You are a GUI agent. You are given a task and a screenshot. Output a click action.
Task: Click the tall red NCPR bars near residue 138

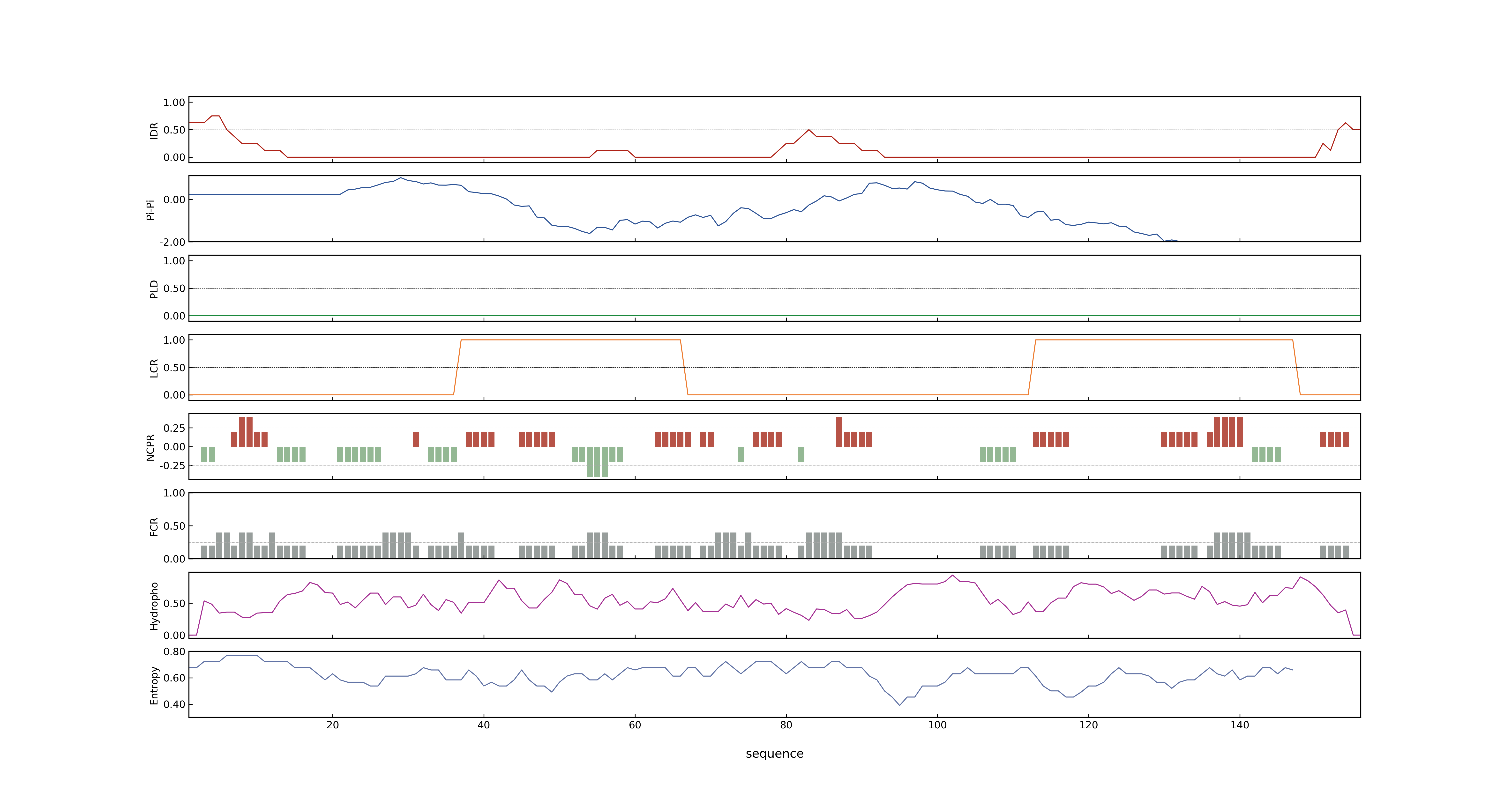[x=1228, y=432]
